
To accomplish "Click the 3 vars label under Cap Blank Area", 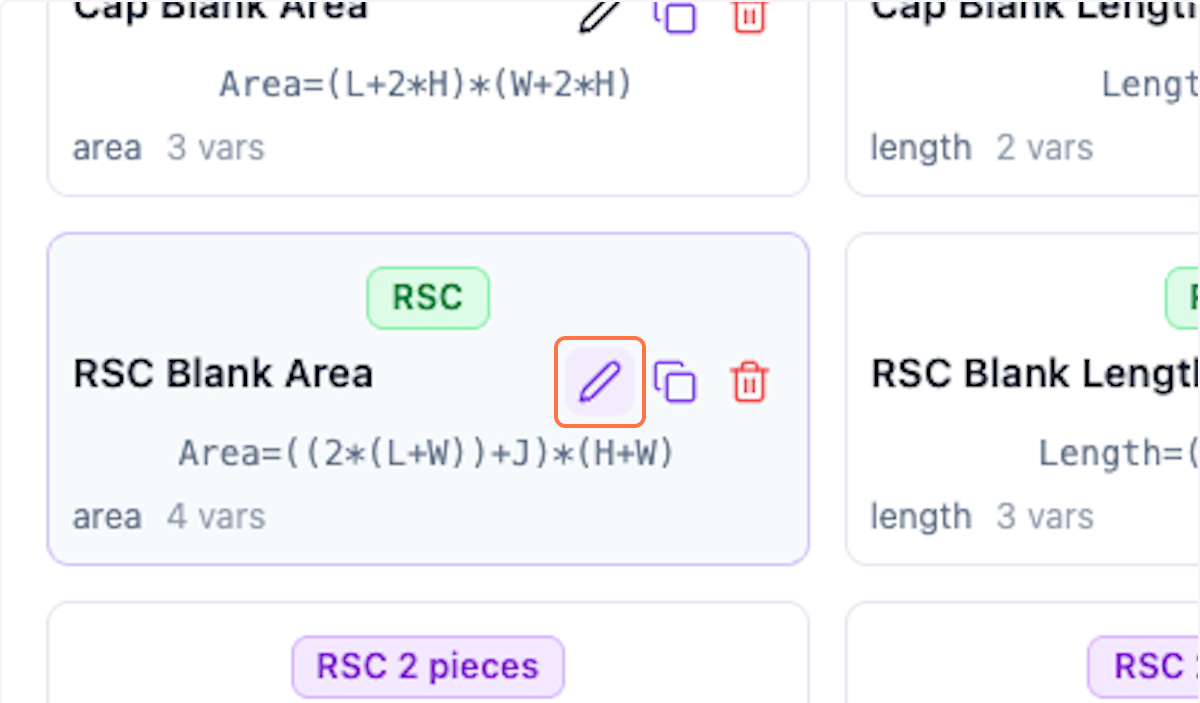I will [215, 147].
